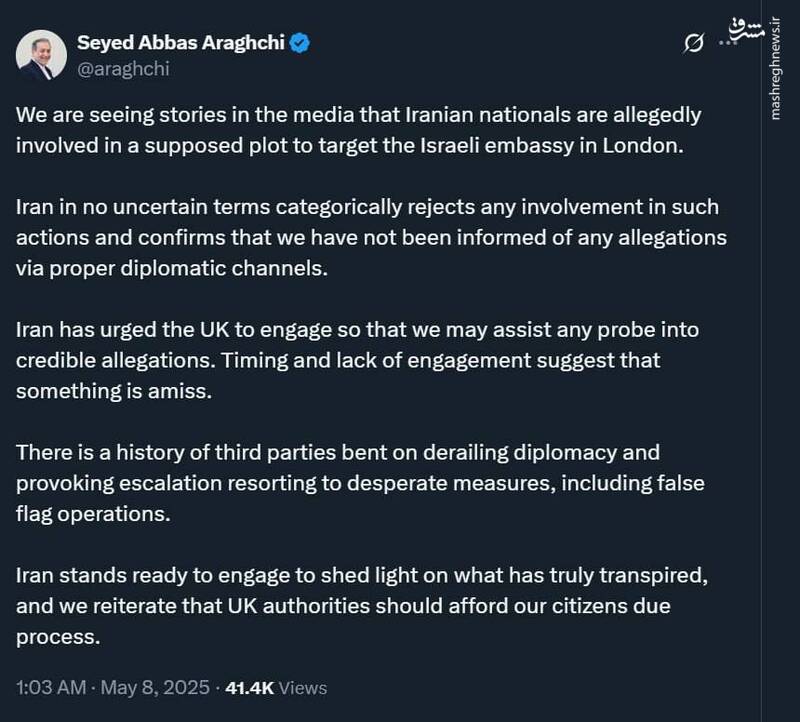Viewport: 800px width, 722px height.
Task: Click the @araghchi handle
Action: 122,70
